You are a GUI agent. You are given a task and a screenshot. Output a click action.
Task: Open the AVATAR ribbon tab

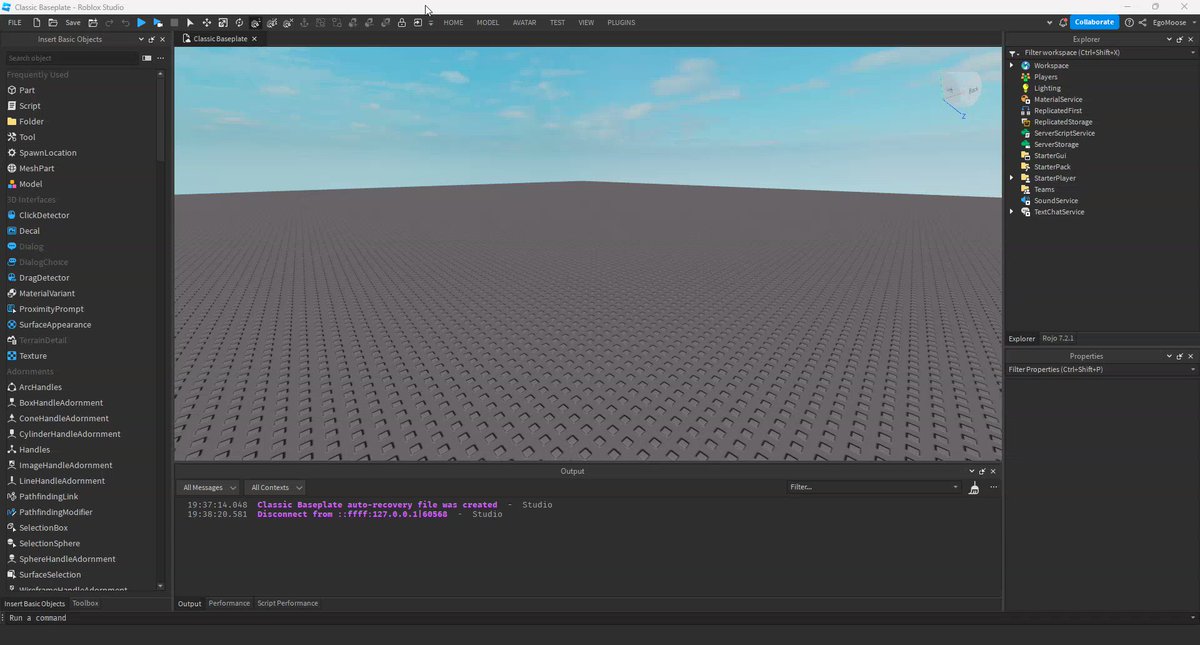(x=524, y=22)
